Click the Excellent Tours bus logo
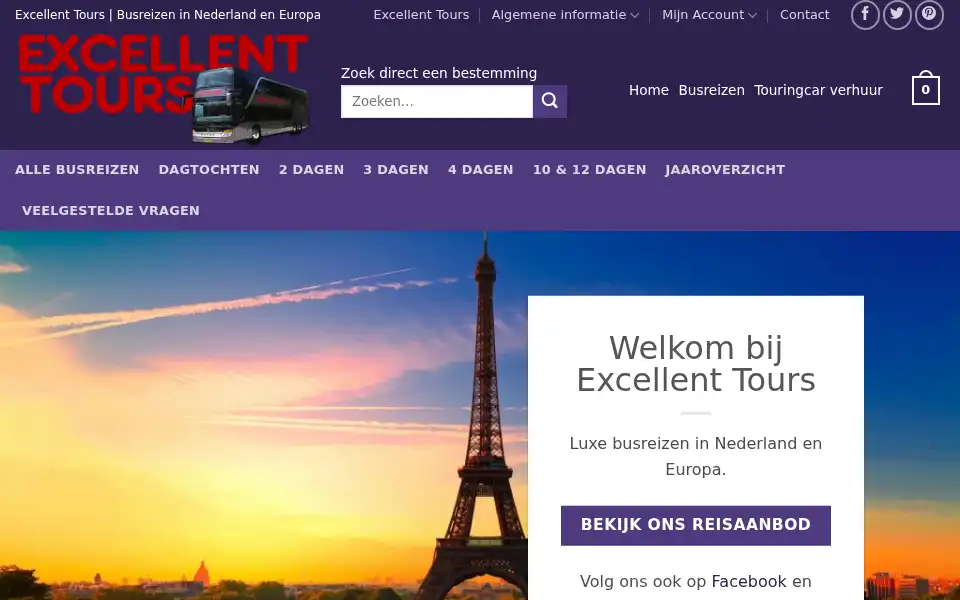This screenshot has width=960, height=600. [163, 89]
